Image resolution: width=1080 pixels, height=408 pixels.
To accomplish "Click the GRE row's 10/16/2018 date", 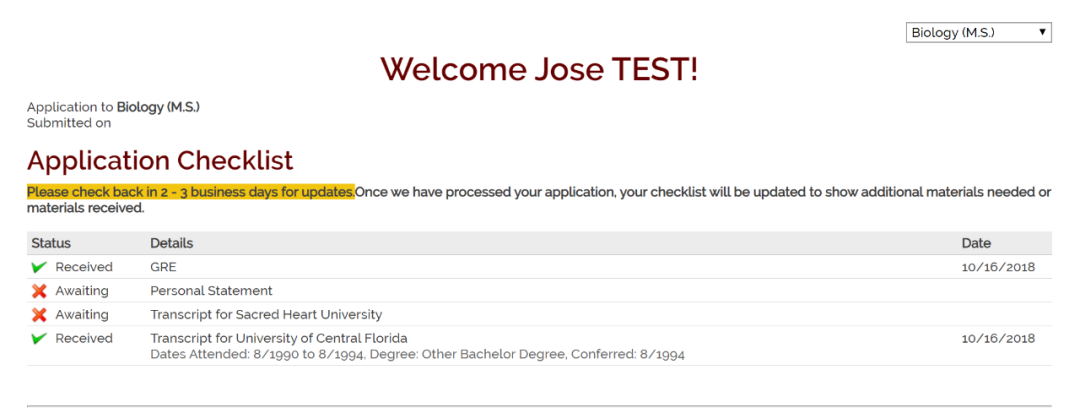I will (x=998, y=267).
